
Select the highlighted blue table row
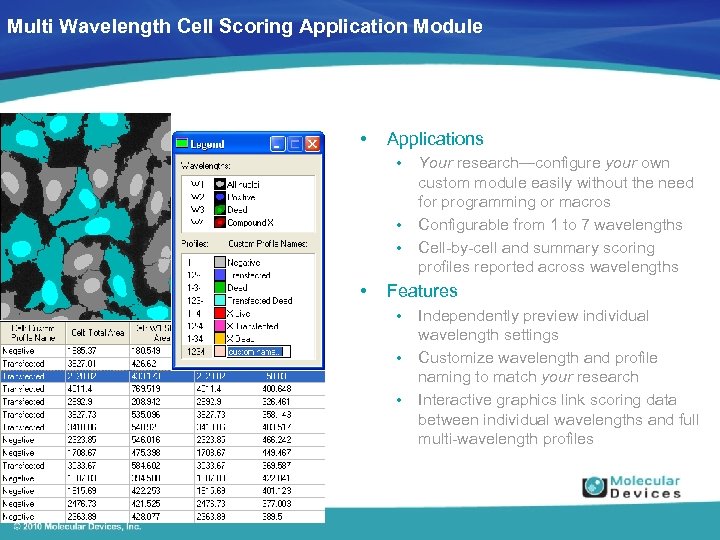point(163,376)
